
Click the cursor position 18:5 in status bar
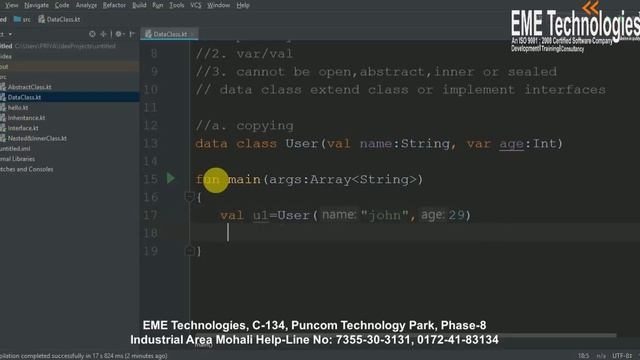(583, 356)
